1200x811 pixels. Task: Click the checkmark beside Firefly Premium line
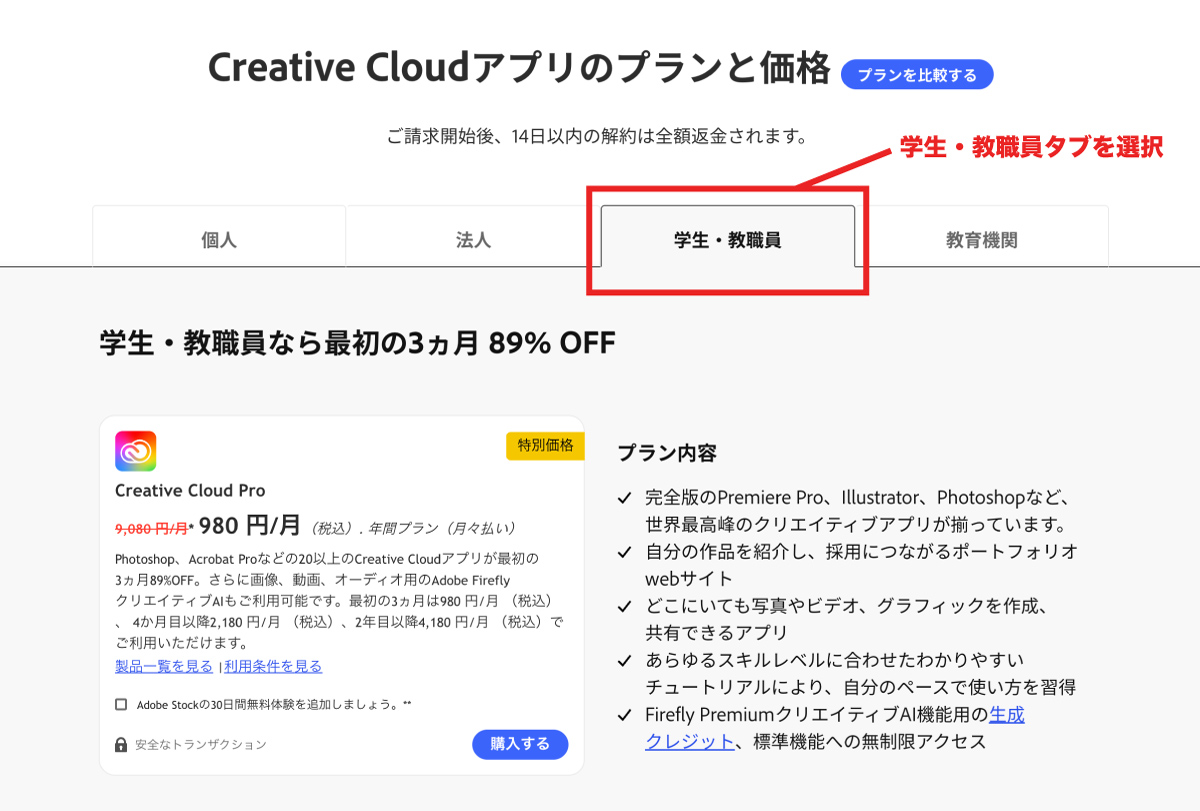pos(625,715)
